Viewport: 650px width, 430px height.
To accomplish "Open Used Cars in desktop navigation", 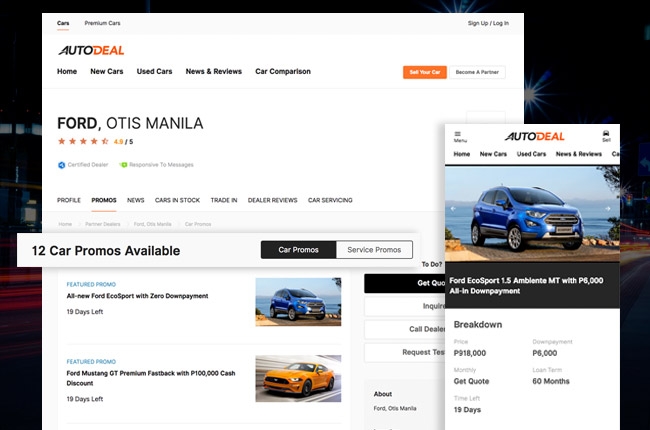I will point(154,71).
